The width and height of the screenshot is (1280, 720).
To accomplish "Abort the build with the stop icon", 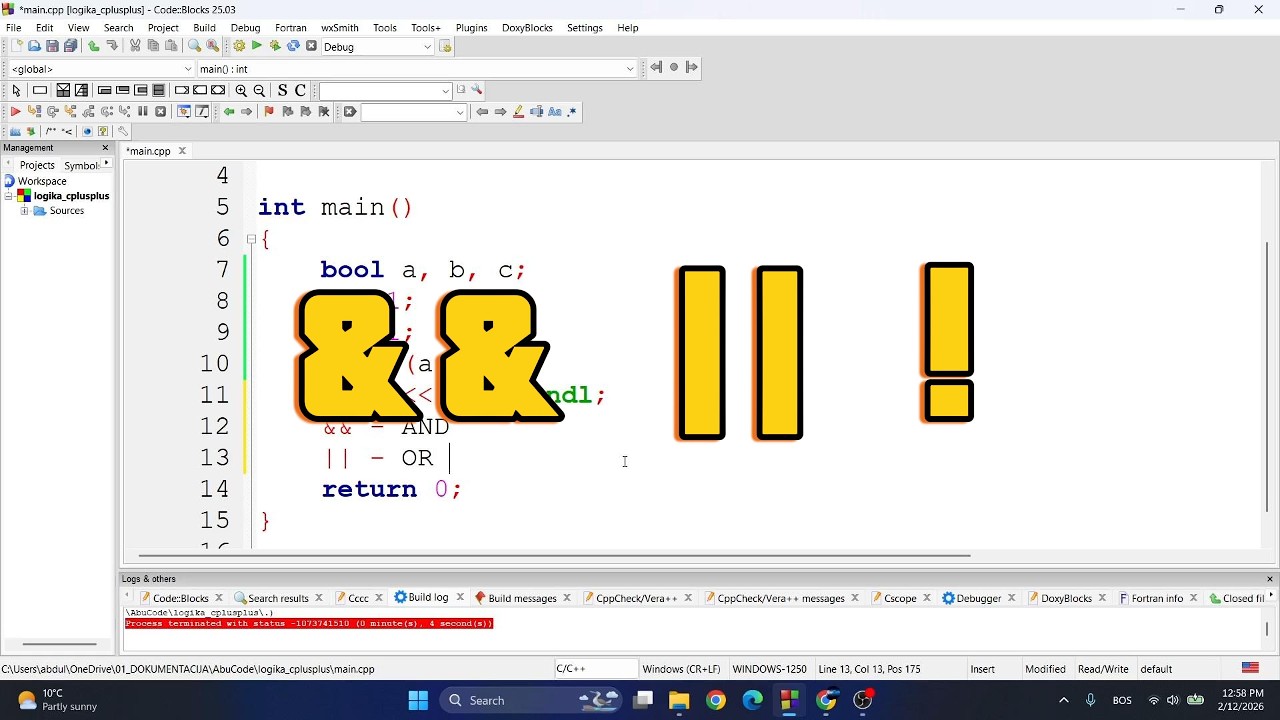I will click(x=311, y=46).
